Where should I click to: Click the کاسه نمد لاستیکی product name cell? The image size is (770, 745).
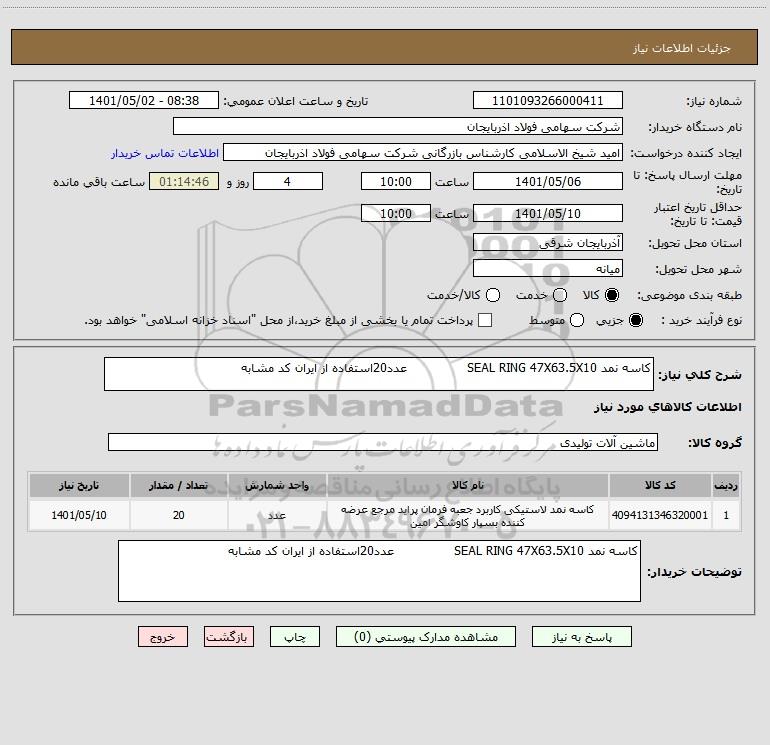click(x=468, y=515)
